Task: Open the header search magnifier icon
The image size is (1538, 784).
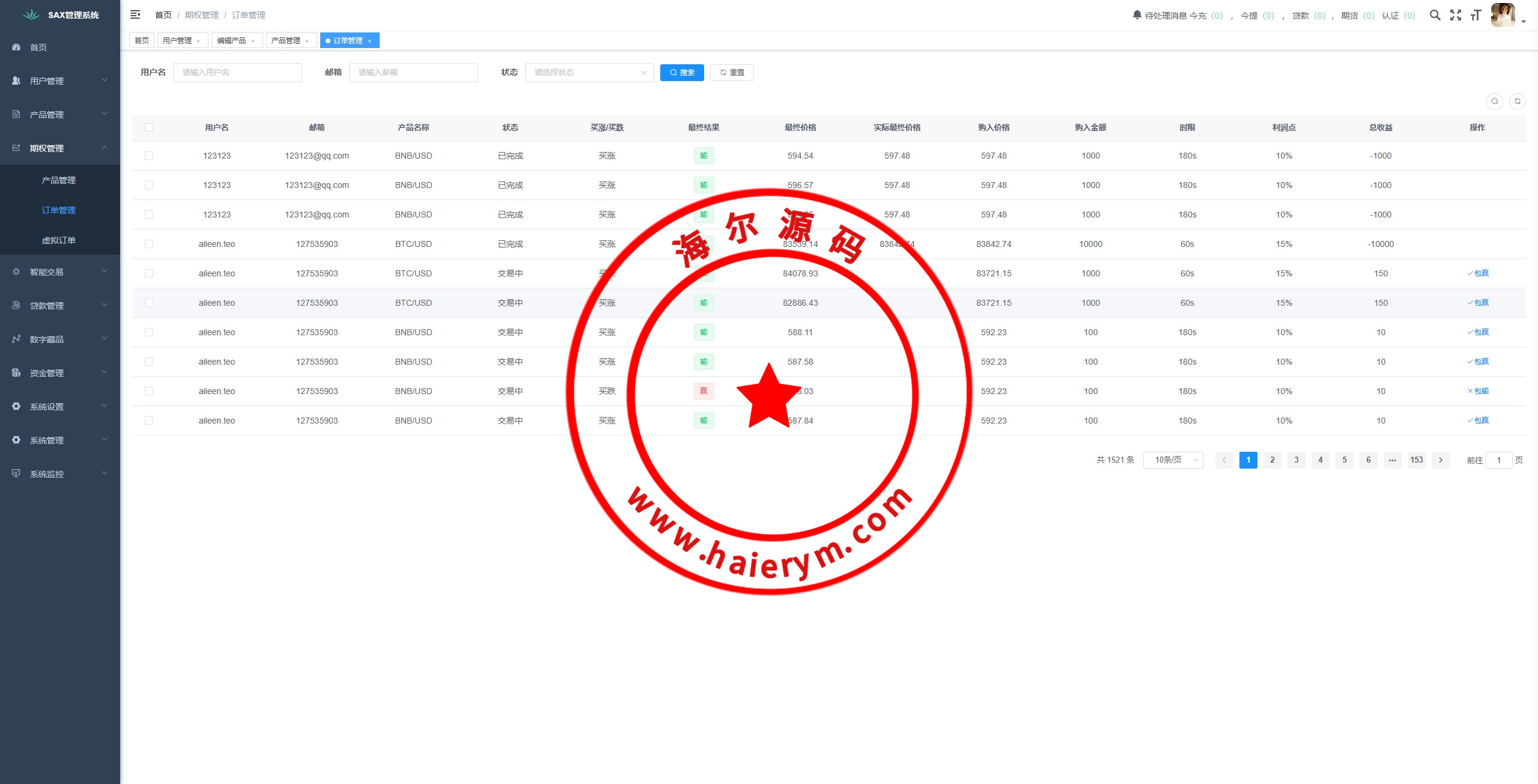Action: tap(1435, 15)
